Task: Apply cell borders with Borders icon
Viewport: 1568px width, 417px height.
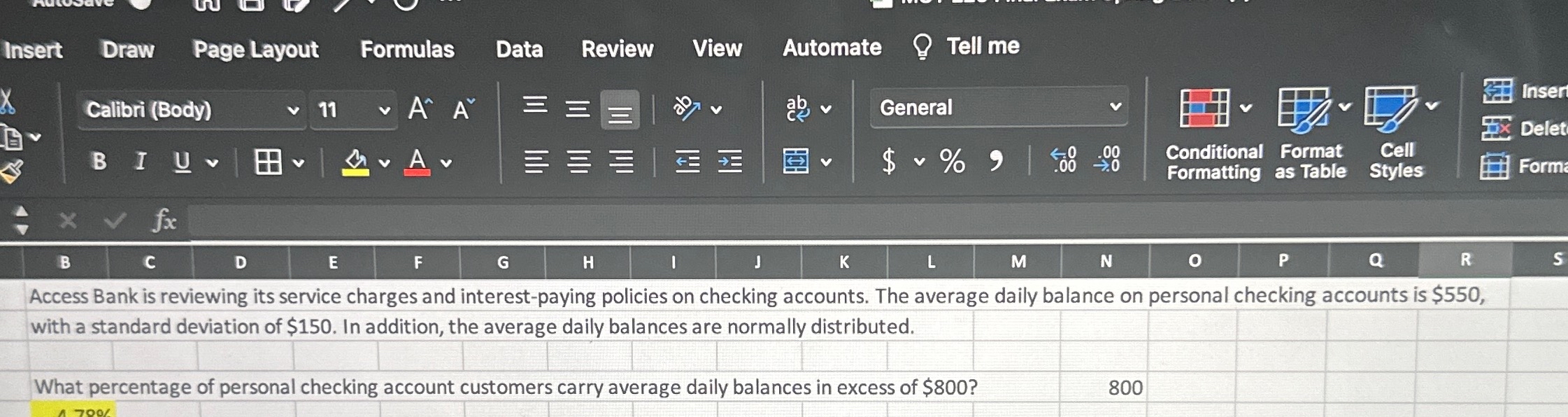Action: click(x=268, y=162)
